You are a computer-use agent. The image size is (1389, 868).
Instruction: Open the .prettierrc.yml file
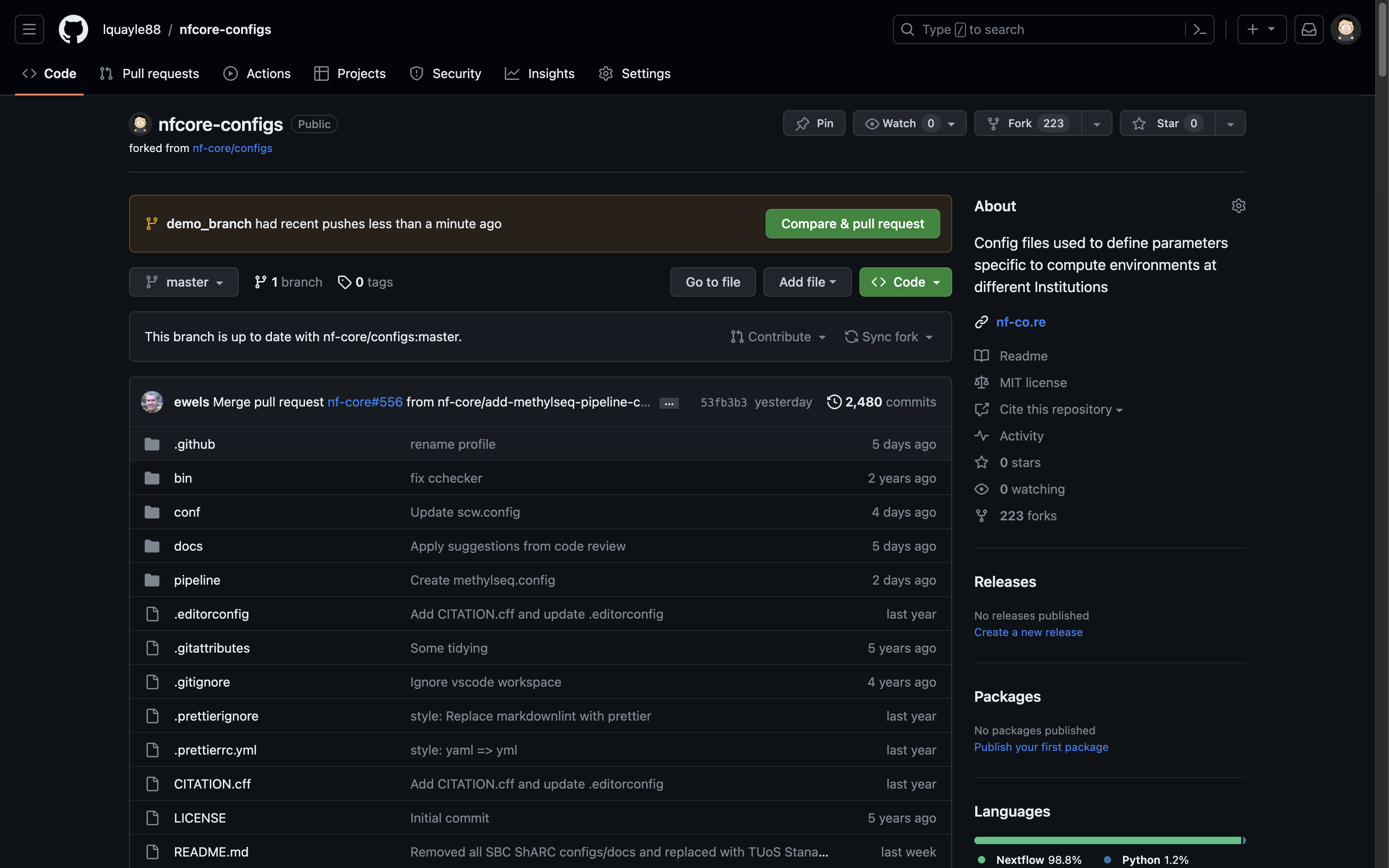(215, 750)
